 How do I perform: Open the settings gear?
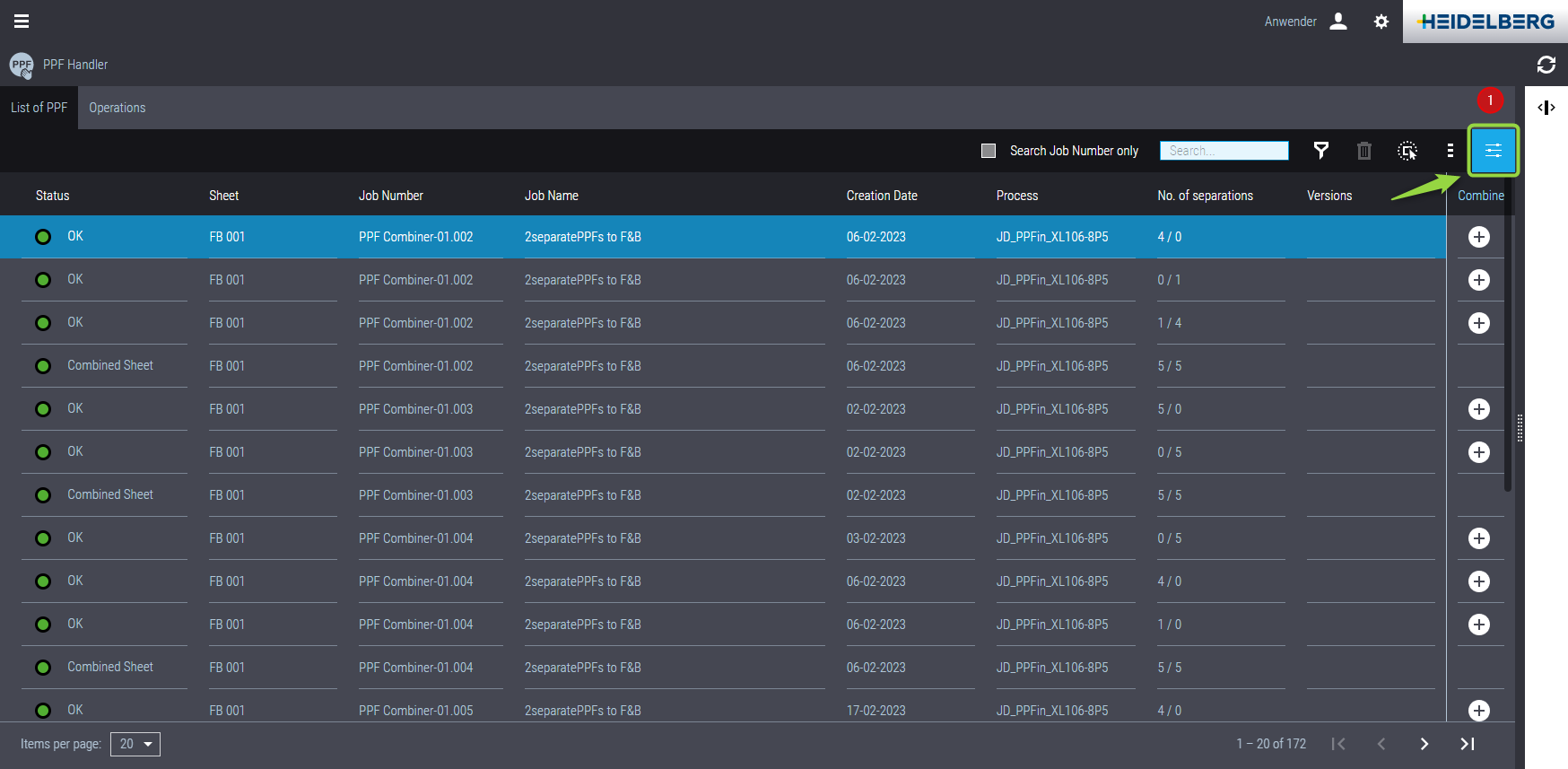point(1381,22)
